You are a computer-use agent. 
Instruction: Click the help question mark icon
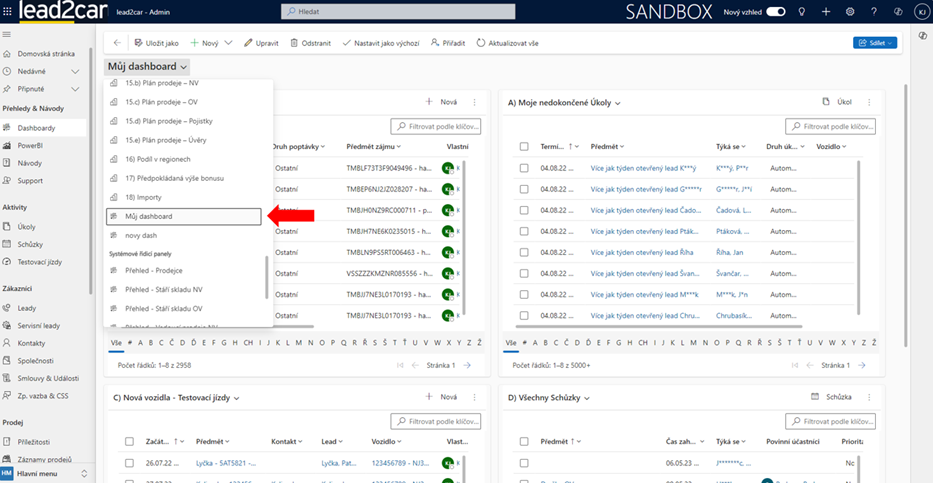tap(874, 12)
